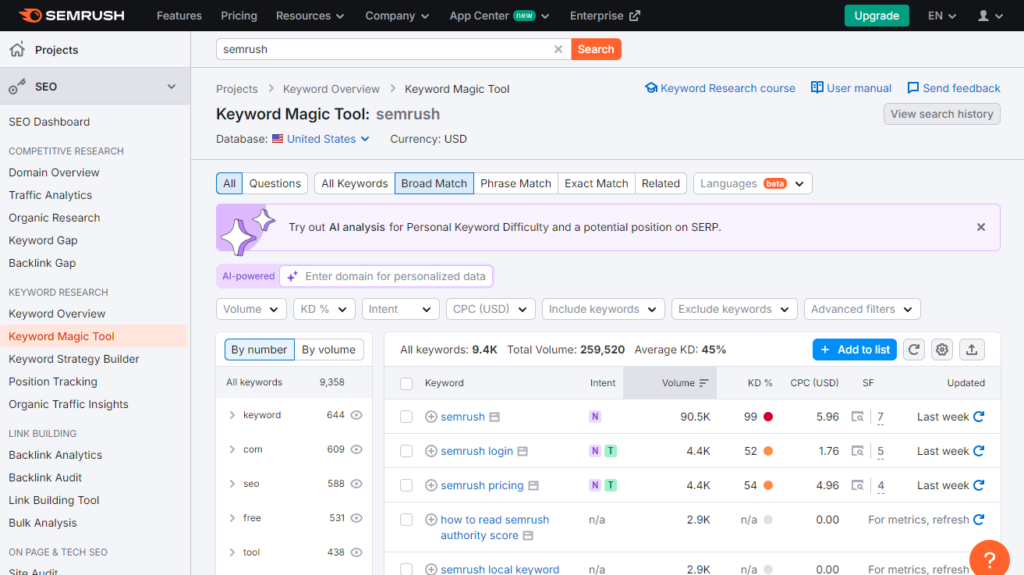Toggle eye icon for keyword group
Image resolution: width=1024 pixels, height=575 pixels.
click(x=356, y=415)
